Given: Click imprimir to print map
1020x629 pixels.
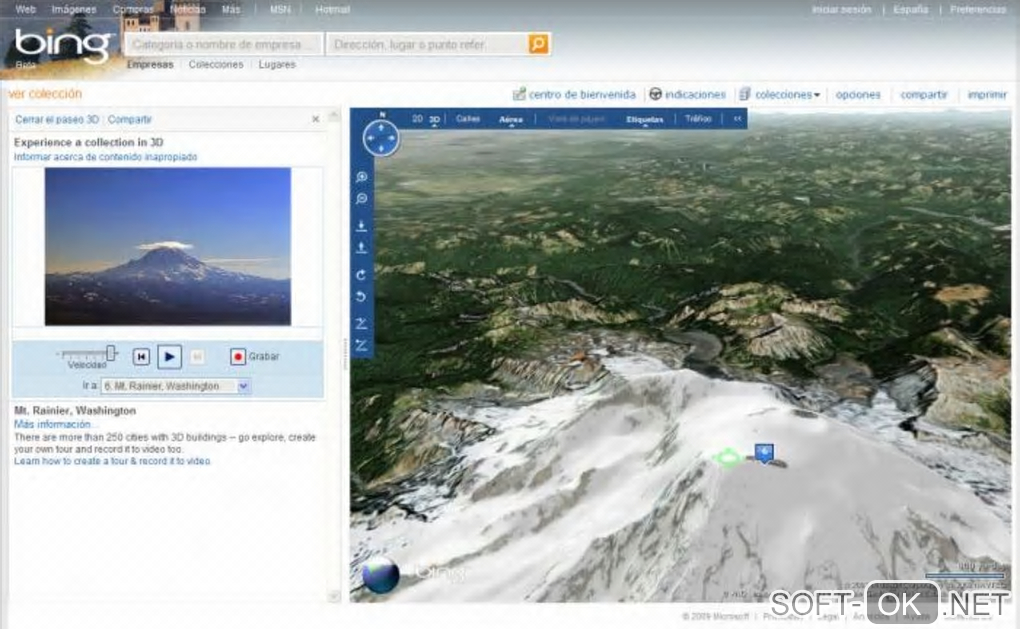Looking at the screenshot, I should [x=987, y=94].
